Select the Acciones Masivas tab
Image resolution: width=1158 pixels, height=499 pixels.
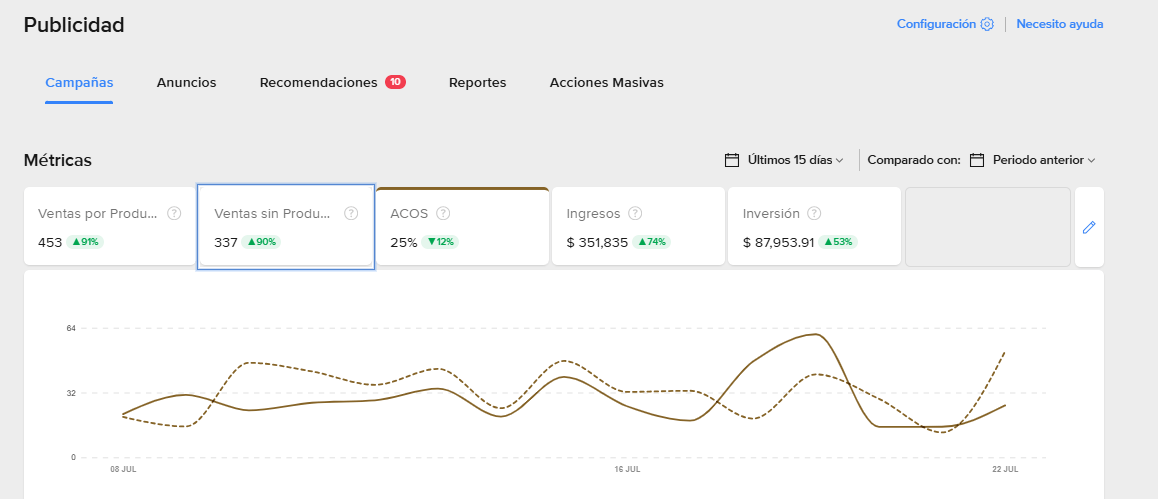(606, 83)
